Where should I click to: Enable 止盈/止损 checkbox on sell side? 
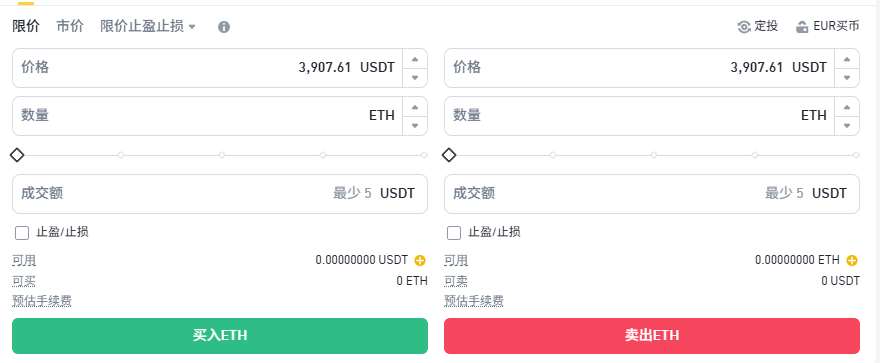pyautogui.click(x=454, y=233)
